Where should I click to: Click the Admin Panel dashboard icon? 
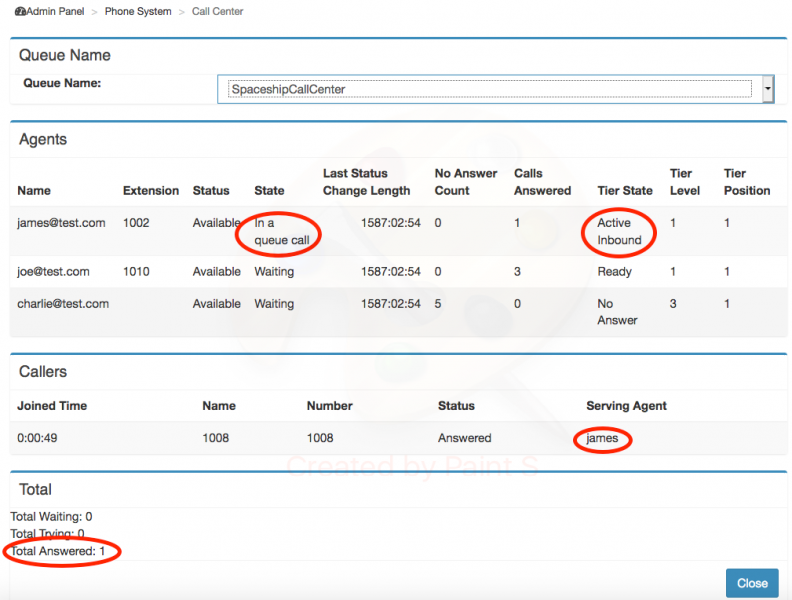click(20, 11)
